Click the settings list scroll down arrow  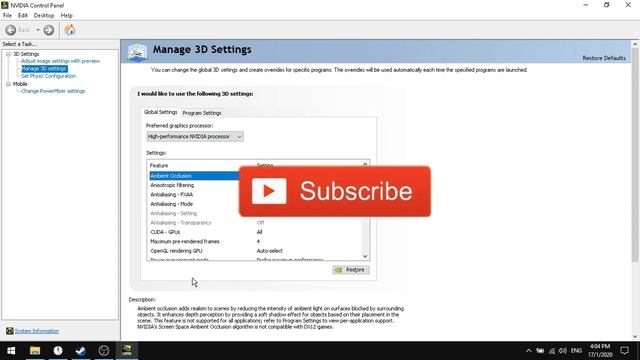tap(365, 256)
